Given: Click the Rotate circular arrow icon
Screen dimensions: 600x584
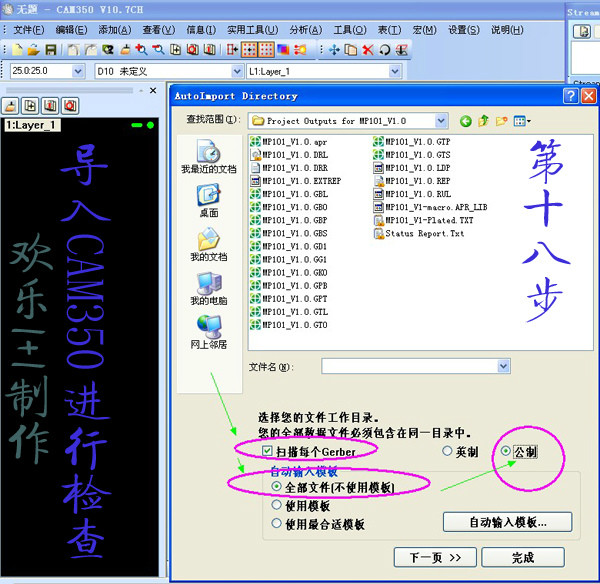Looking at the screenshot, I should [x=384, y=50].
